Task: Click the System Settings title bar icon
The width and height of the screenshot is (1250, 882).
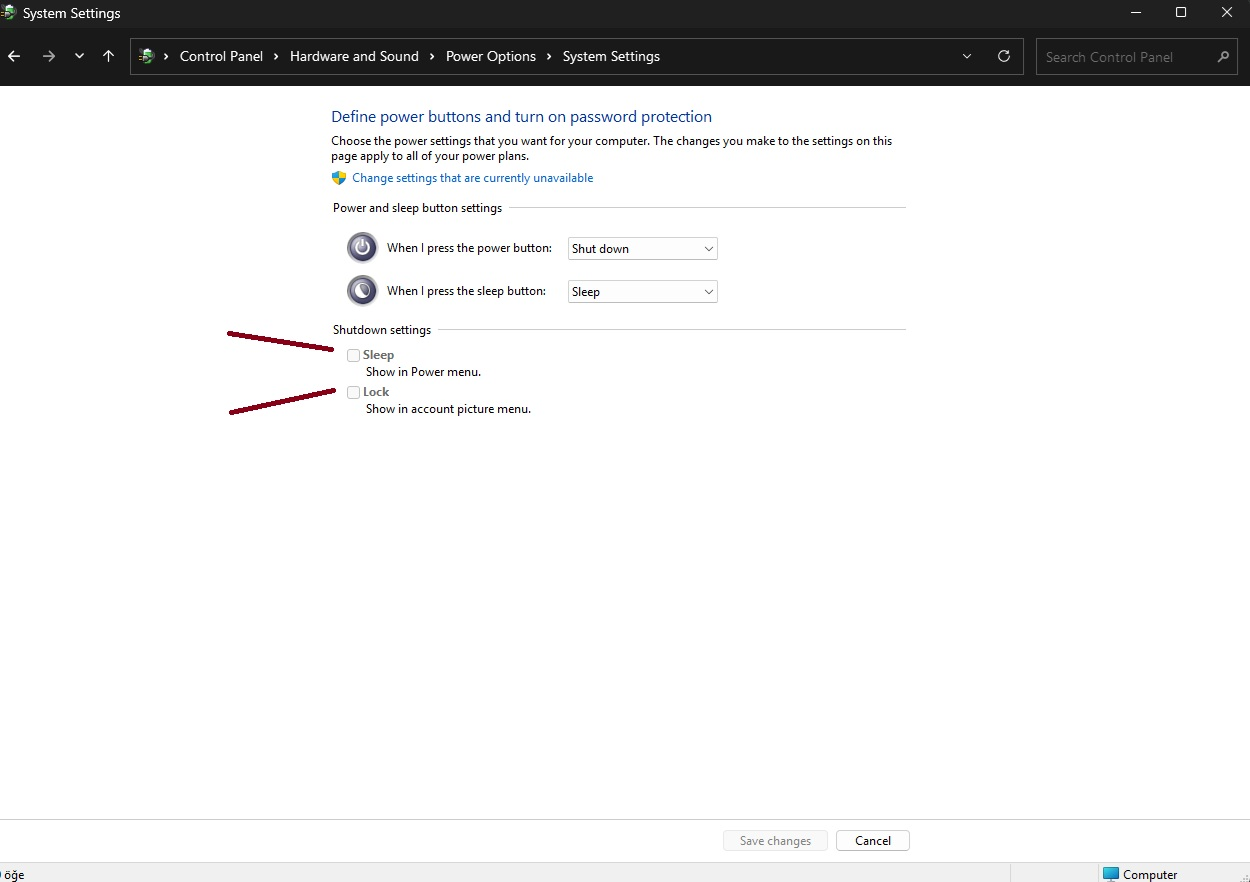Action: [8, 13]
